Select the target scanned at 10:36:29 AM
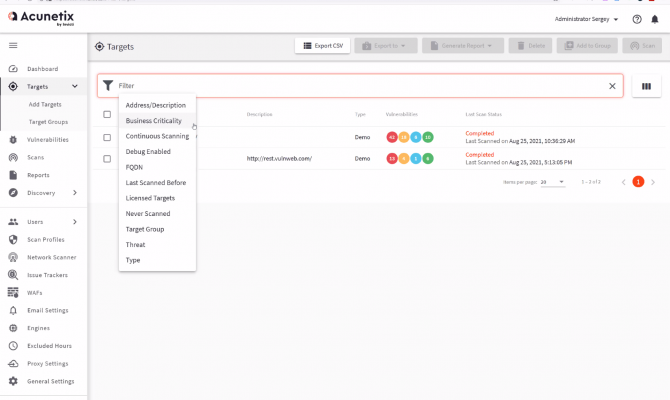The height and width of the screenshot is (400, 670). (x=107, y=137)
